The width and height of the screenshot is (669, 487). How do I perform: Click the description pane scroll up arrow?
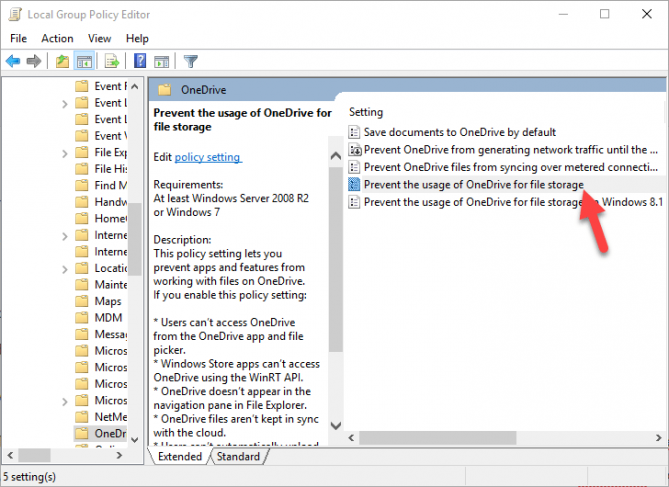336,156
